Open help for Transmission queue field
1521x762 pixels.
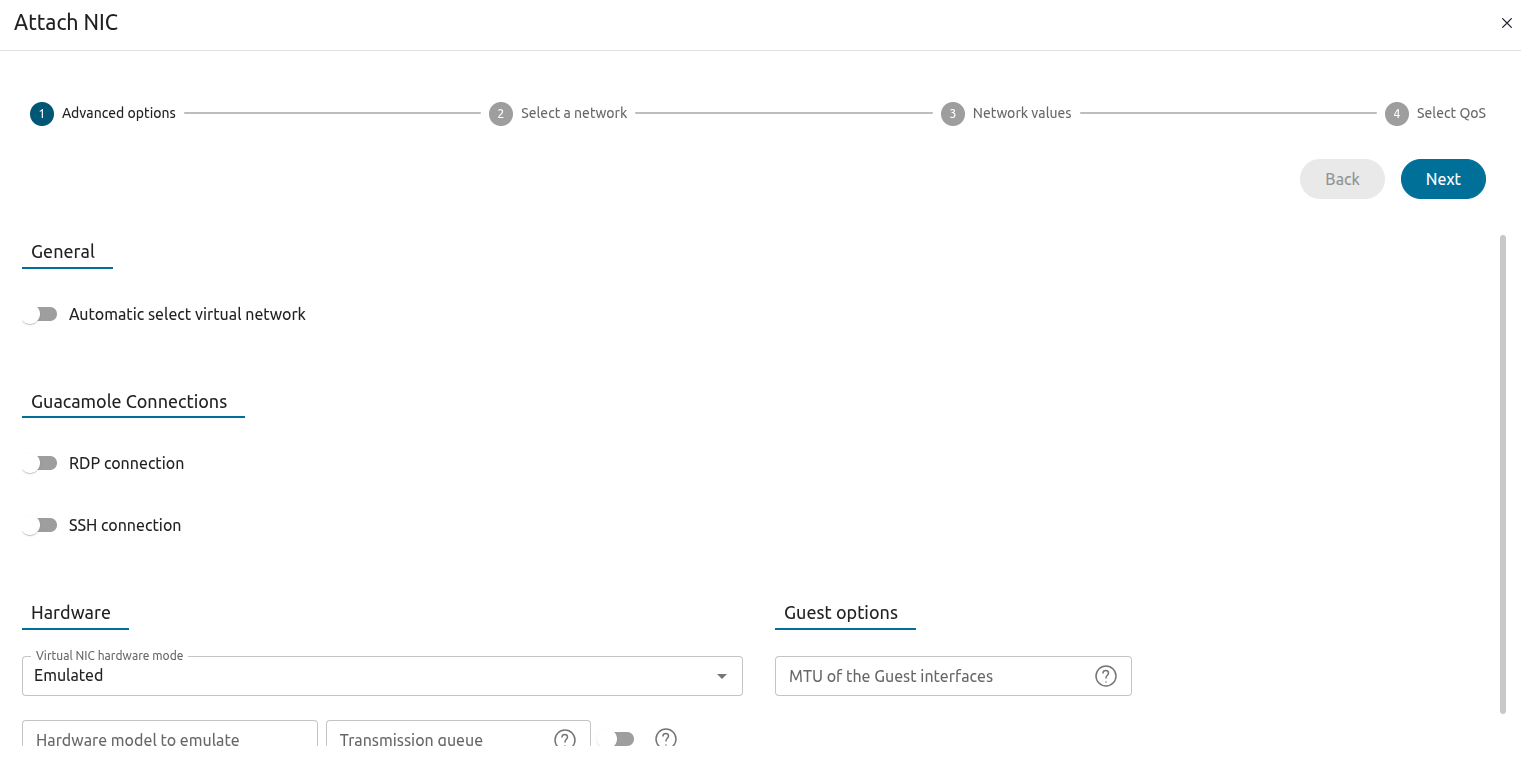pyautogui.click(x=564, y=739)
